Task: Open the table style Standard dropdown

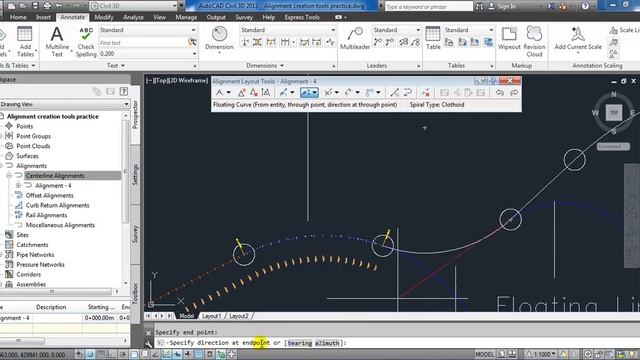Action: 491,30
